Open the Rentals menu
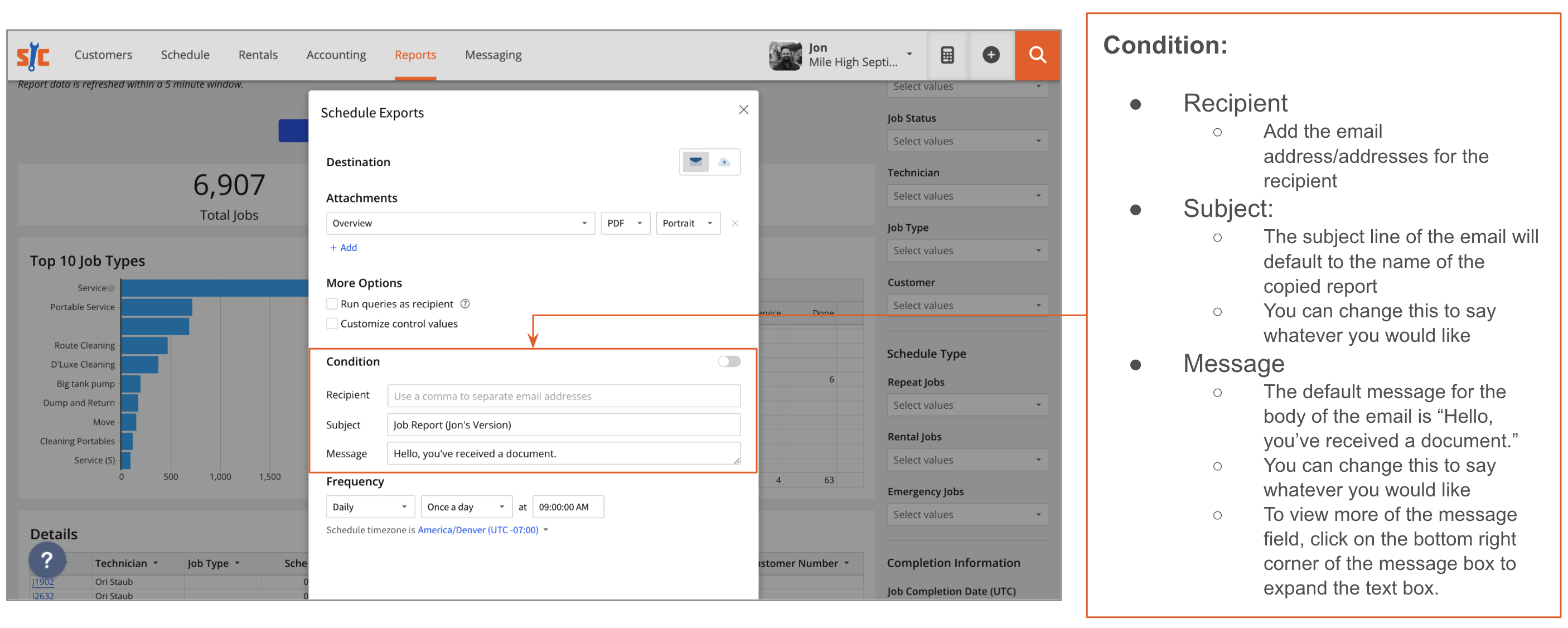Image resolution: width=1568 pixels, height=628 pixels. [x=258, y=55]
